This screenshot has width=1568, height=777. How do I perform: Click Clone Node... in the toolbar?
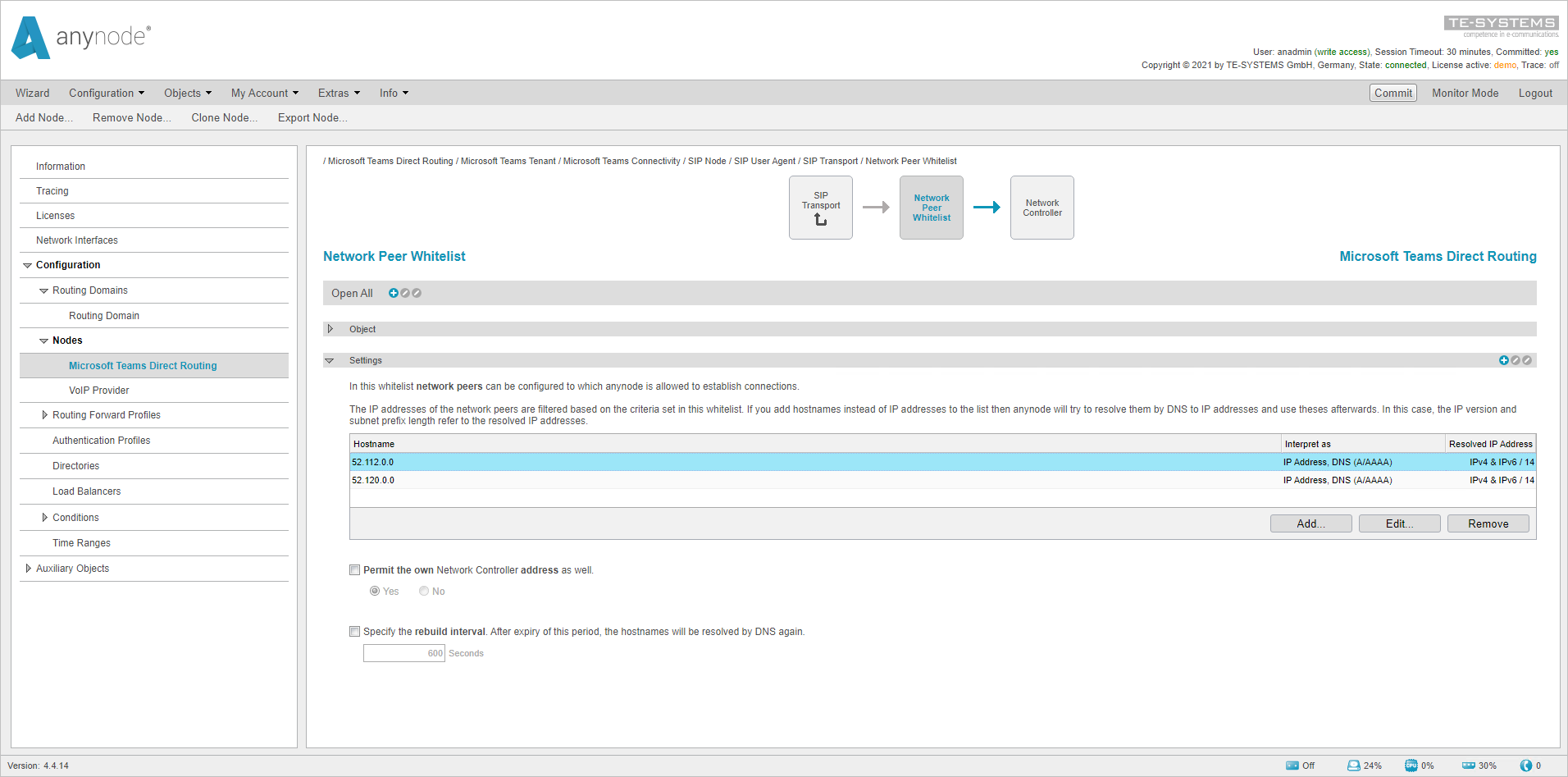(225, 118)
